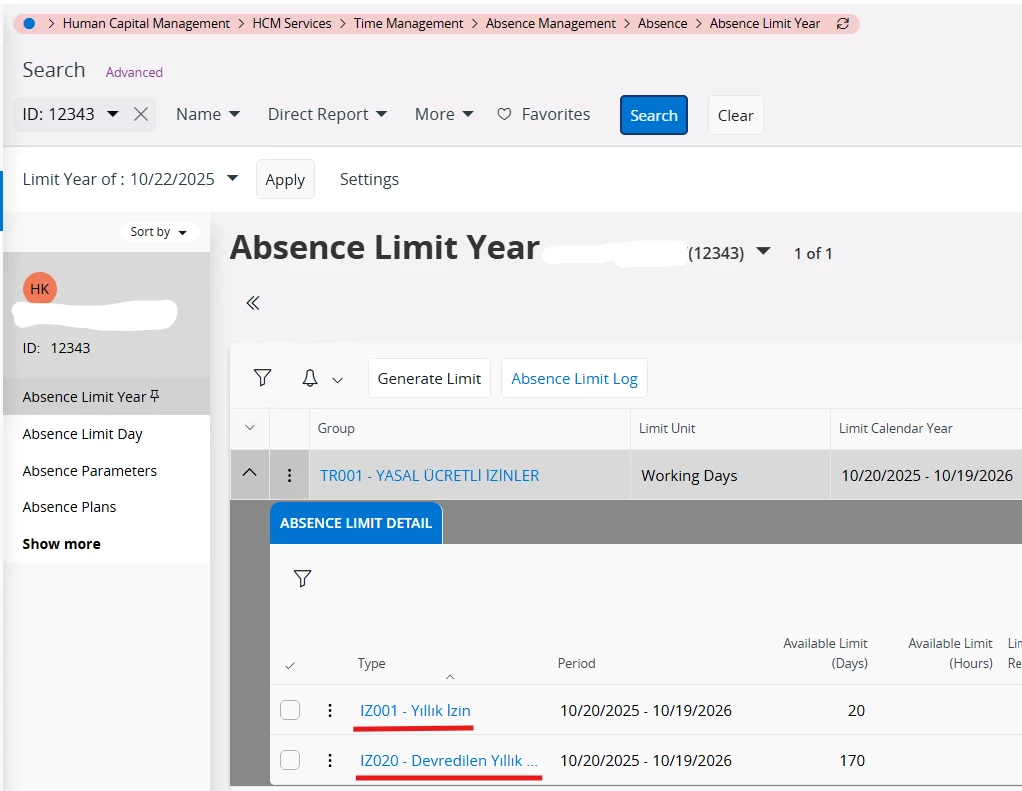Click pin icon beside Absence Limit Year

tap(154, 396)
